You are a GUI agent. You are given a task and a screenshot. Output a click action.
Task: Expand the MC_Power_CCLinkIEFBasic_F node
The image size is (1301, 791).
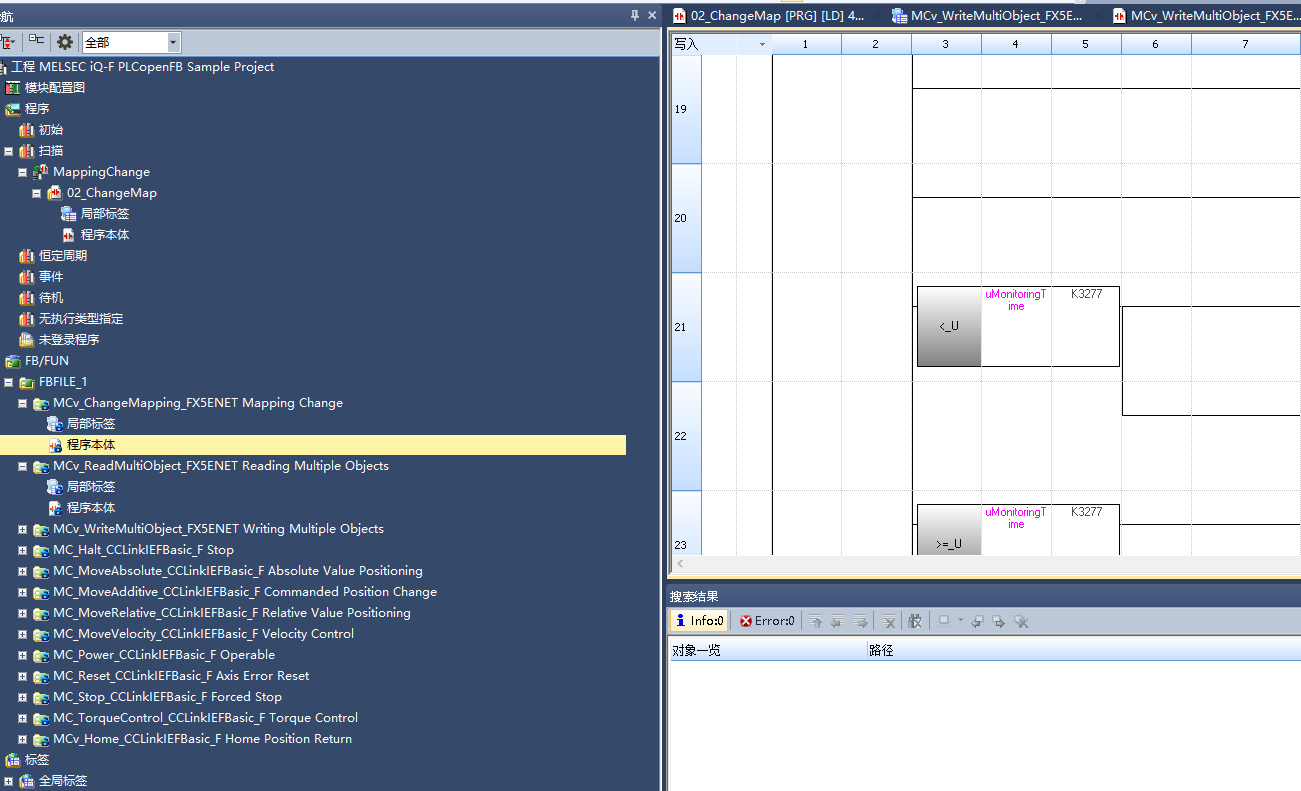point(23,655)
